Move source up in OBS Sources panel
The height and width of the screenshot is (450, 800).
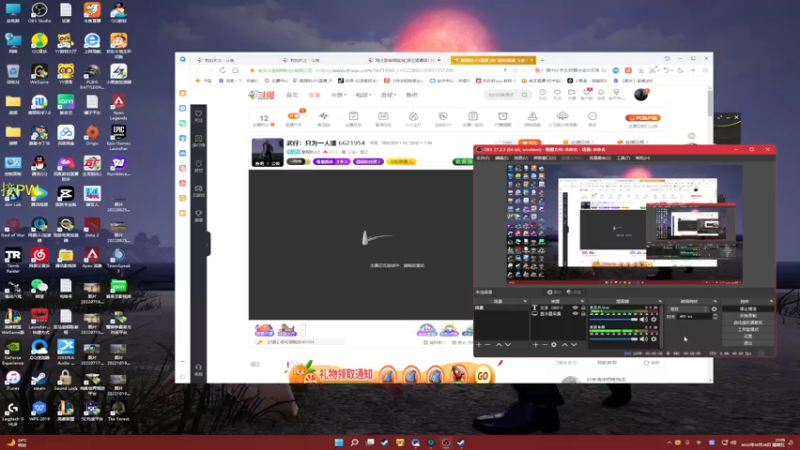click(565, 344)
